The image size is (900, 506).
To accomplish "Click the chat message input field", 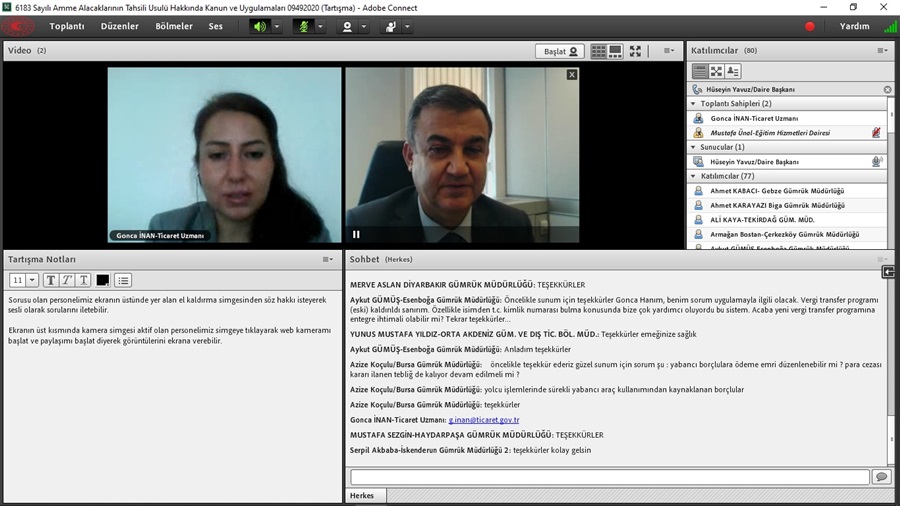I will [610, 477].
